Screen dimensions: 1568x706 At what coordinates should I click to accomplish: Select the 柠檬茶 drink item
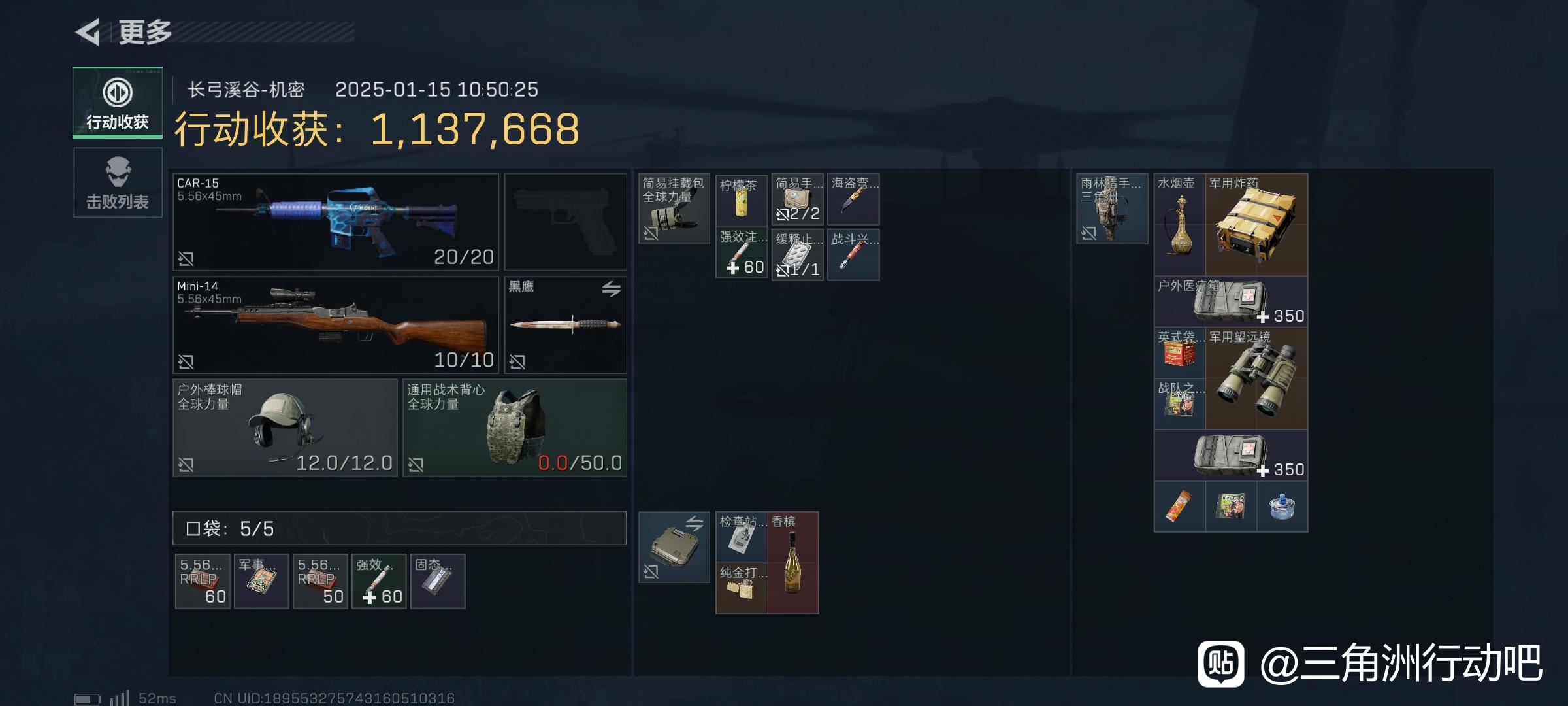click(x=742, y=199)
